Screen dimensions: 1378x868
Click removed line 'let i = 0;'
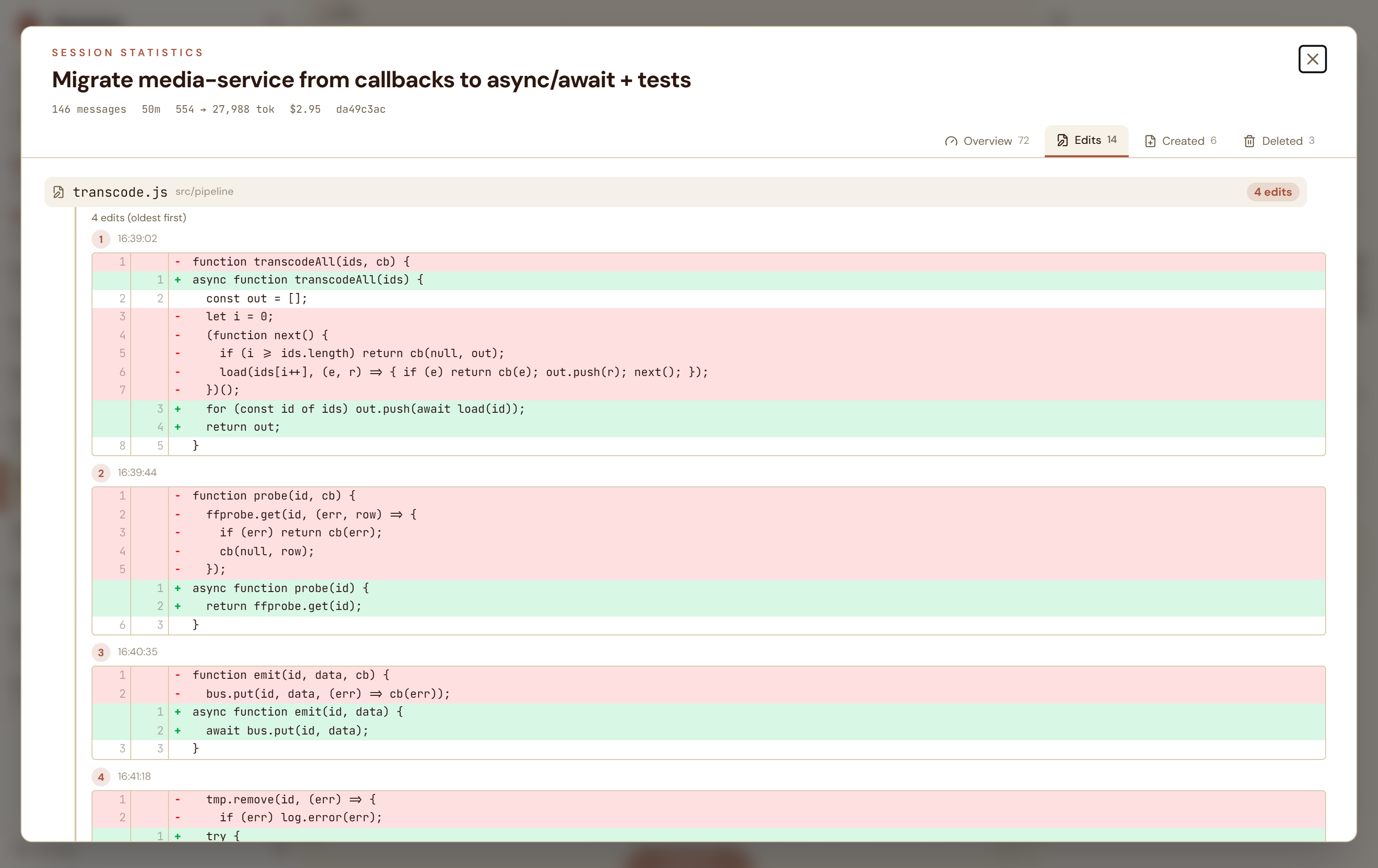coord(708,317)
